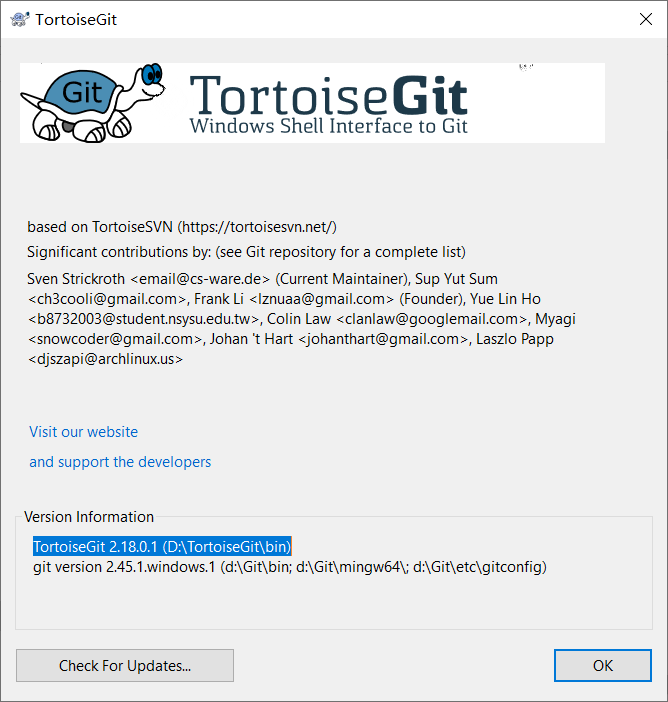The width and height of the screenshot is (668, 702).
Task: Click the Version Information group label
Action: [89, 517]
